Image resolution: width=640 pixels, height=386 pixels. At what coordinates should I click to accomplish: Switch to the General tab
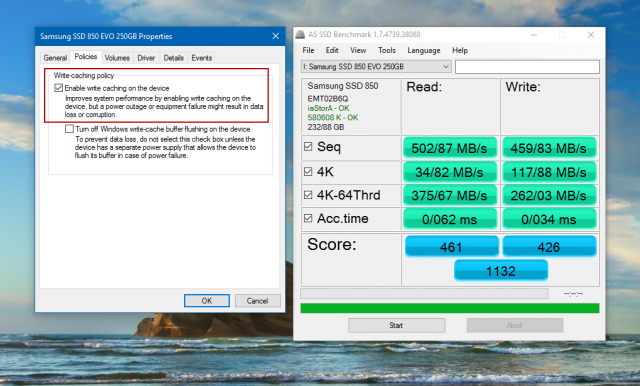point(55,58)
